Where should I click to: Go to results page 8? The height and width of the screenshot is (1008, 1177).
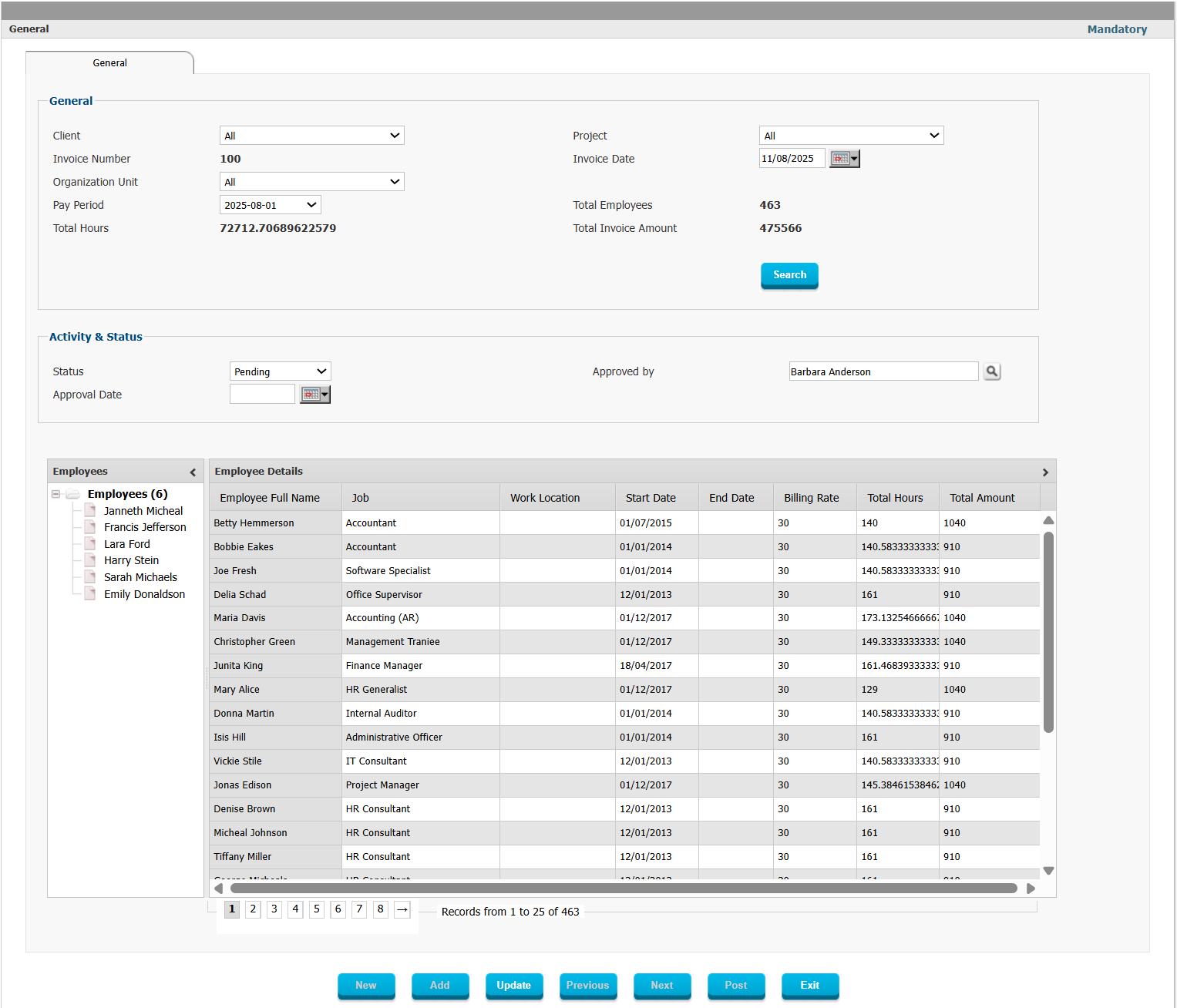click(381, 909)
